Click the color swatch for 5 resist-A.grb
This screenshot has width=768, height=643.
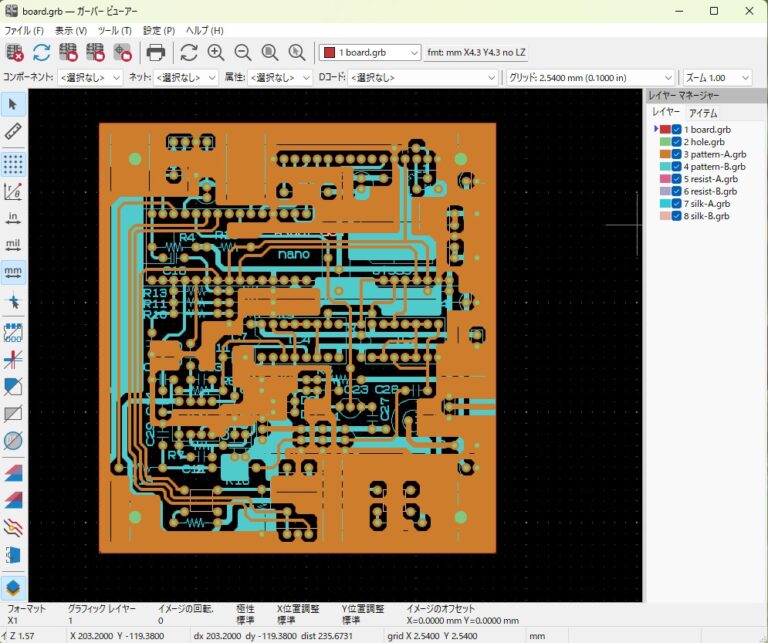pyautogui.click(x=664, y=180)
